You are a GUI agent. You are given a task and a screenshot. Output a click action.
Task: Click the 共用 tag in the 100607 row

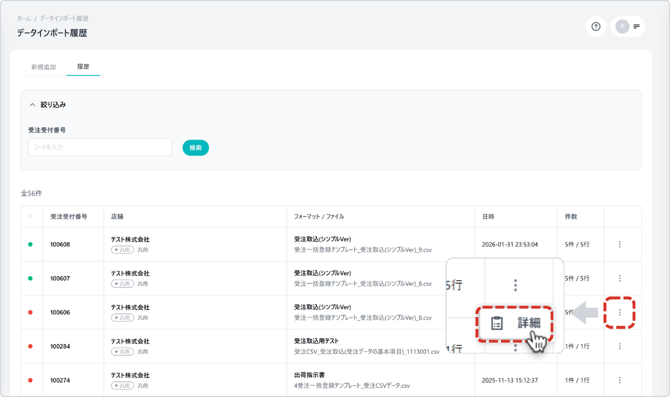coord(122,284)
